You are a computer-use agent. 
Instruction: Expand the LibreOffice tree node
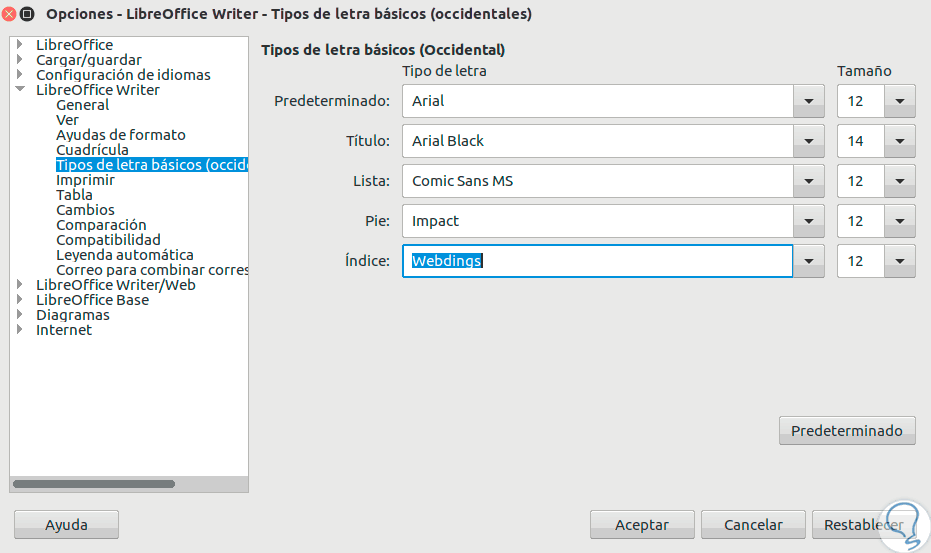20,45
